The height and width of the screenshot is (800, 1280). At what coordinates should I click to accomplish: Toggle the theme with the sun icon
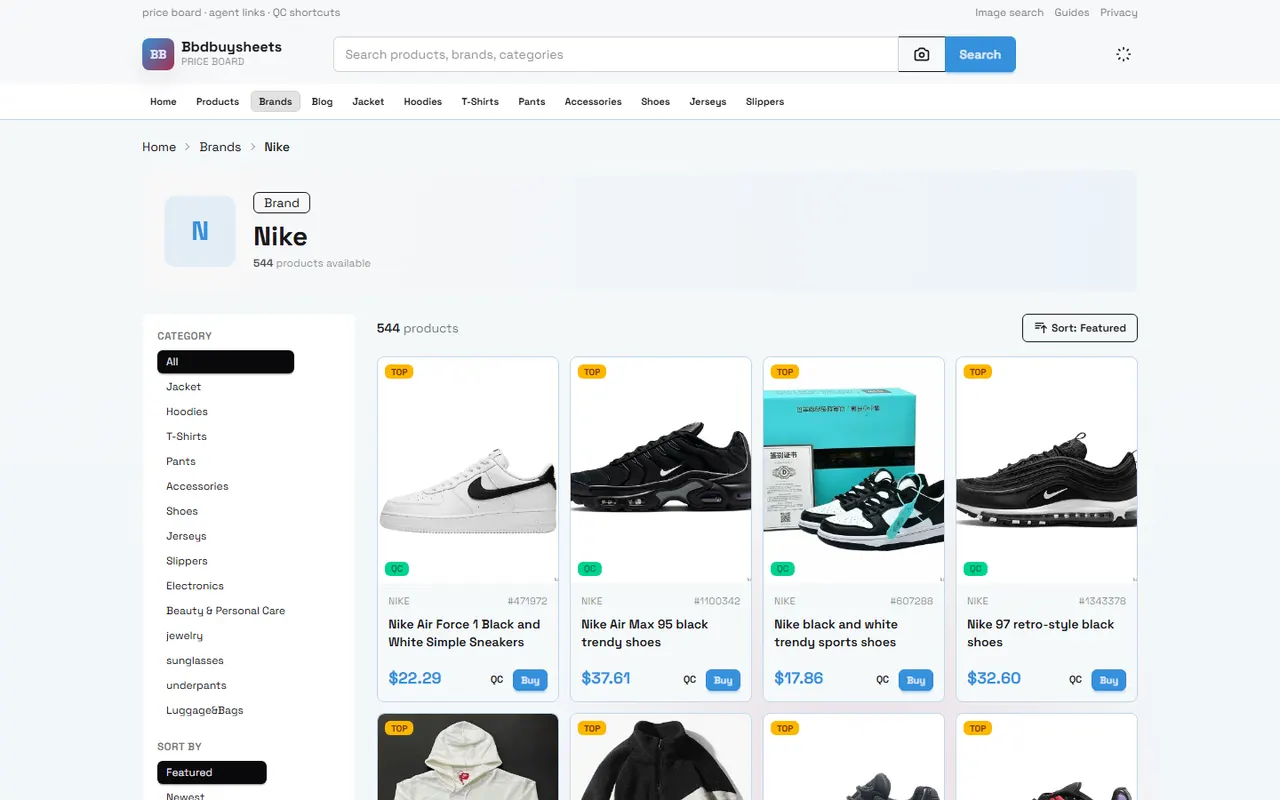[x=1123, y=54]
